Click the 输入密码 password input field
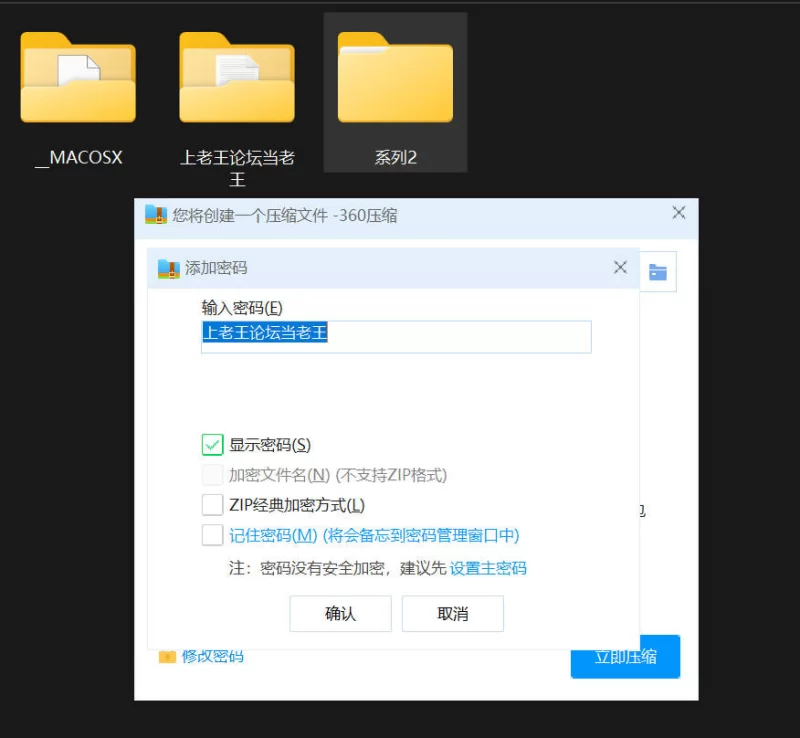Image resolution: width=800 pixels, height=738 pixels. click(396, 337)
